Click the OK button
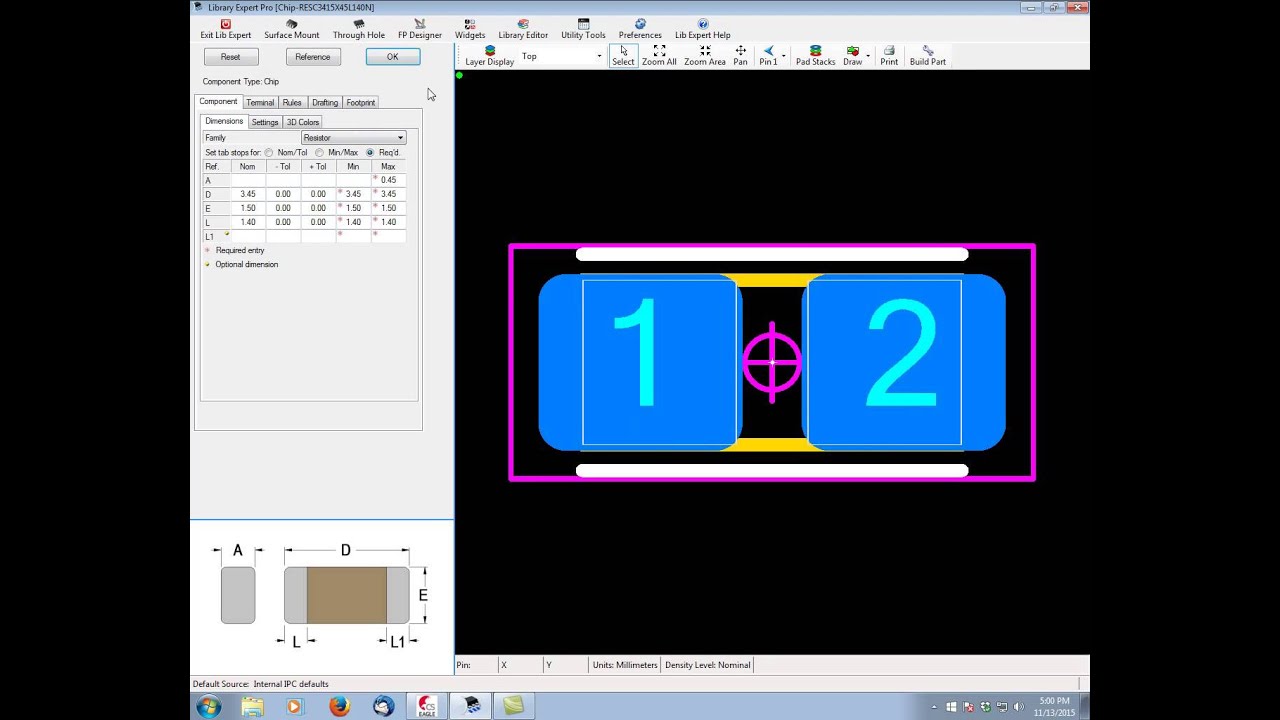This screenshot has height=720, width=1280. pyautogui.click(x=392, y=57)
